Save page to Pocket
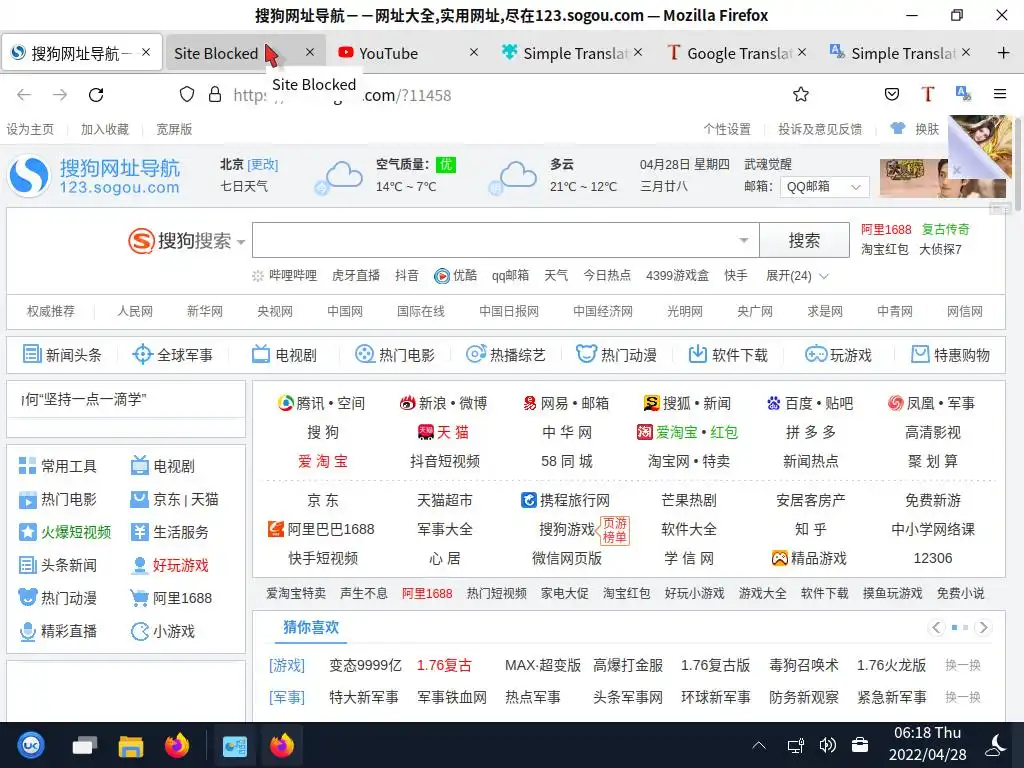 891,95
